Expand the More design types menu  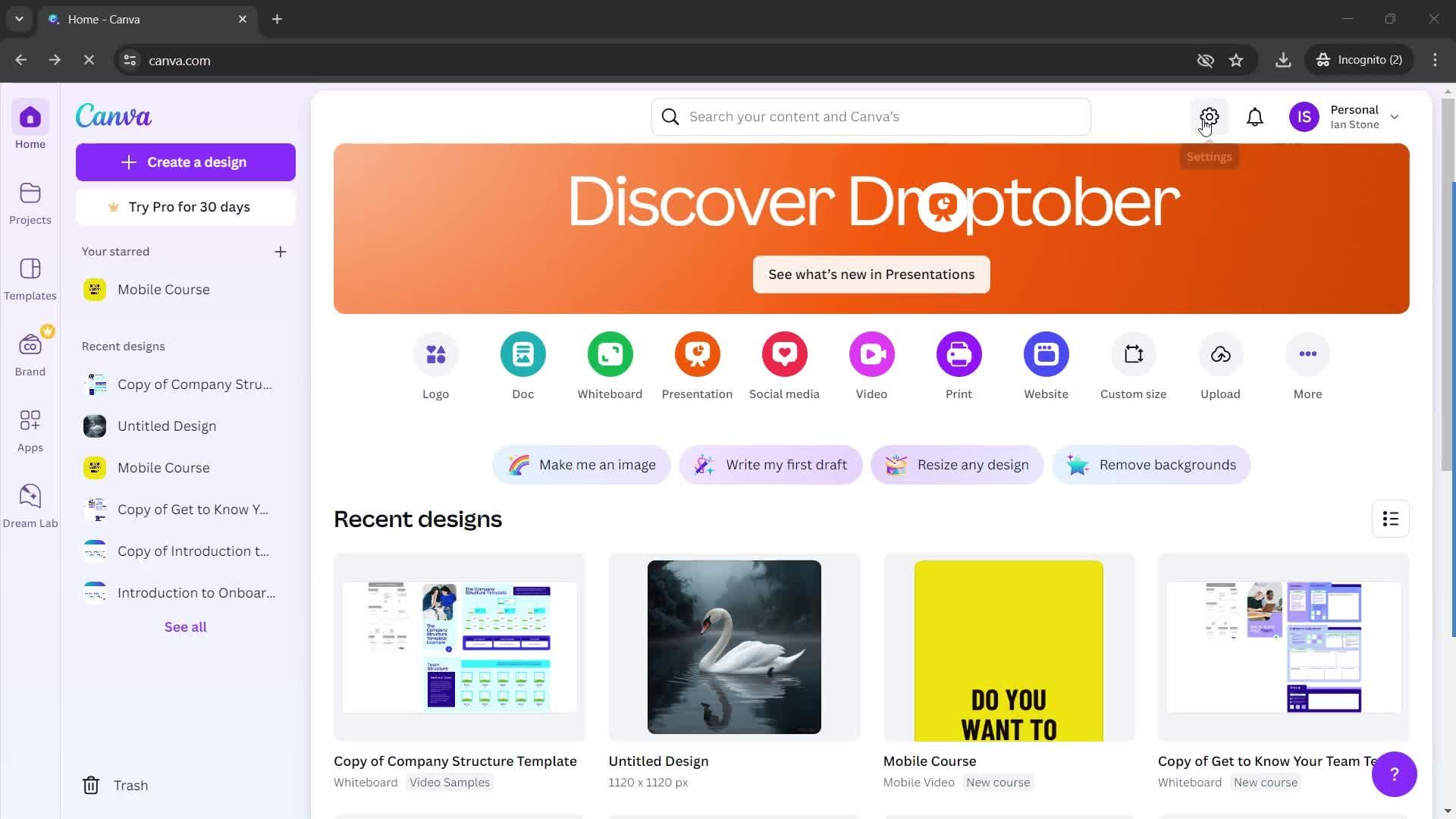(1307, 353)
